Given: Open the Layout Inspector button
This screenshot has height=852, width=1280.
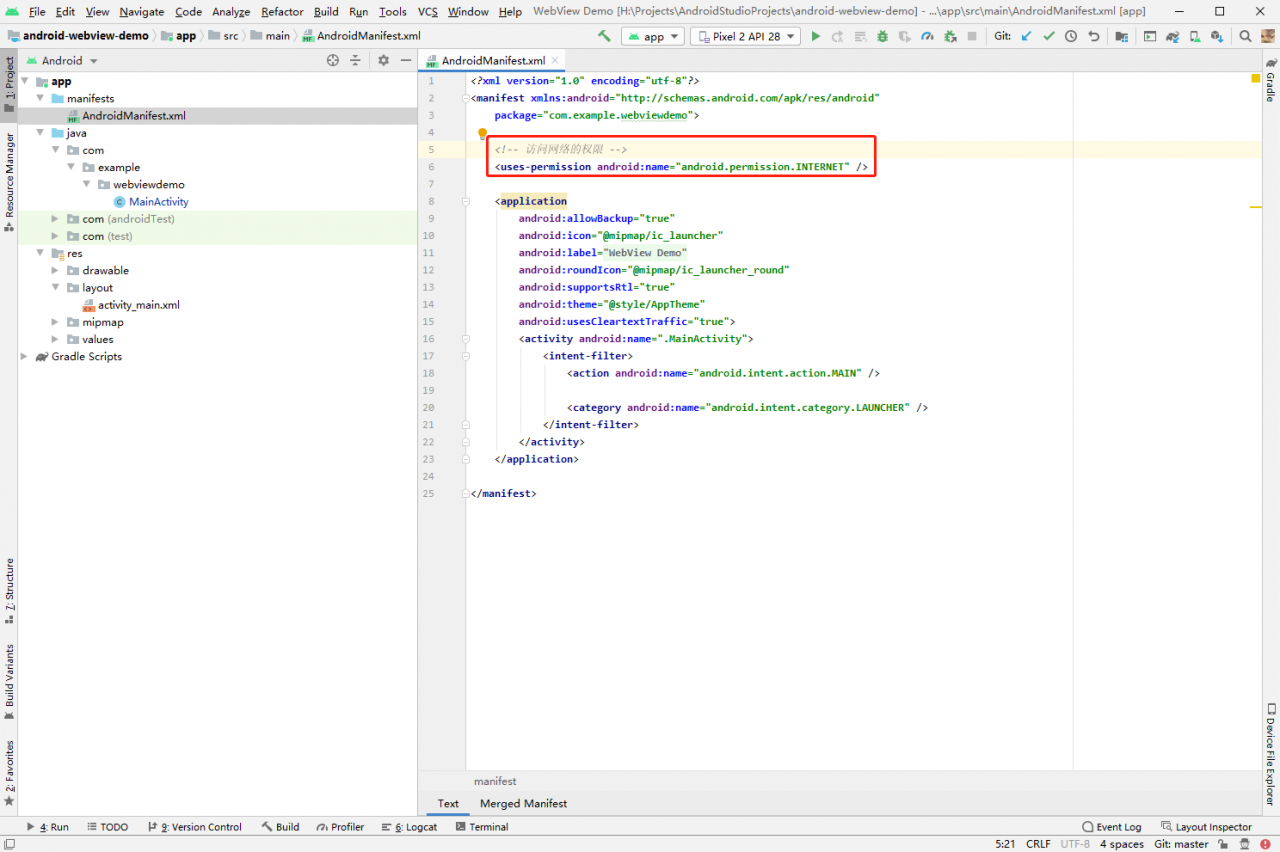Looking at the screenshot, I should pos(1207,827).
